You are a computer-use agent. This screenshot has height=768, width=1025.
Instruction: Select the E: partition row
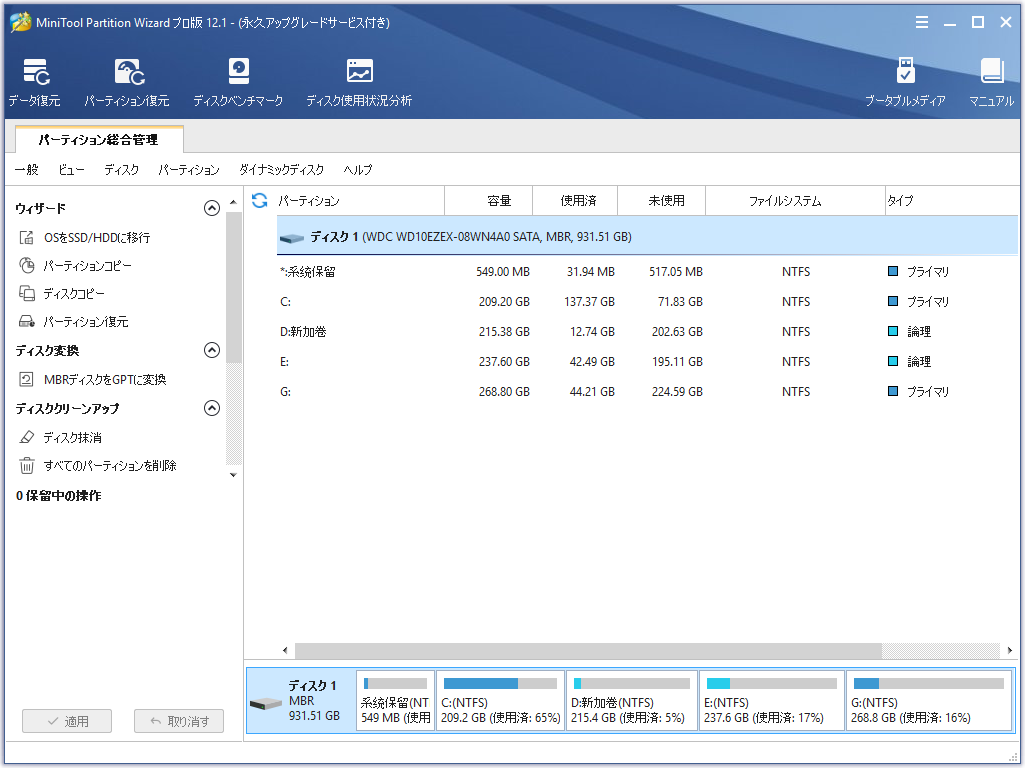coord(647,361)
